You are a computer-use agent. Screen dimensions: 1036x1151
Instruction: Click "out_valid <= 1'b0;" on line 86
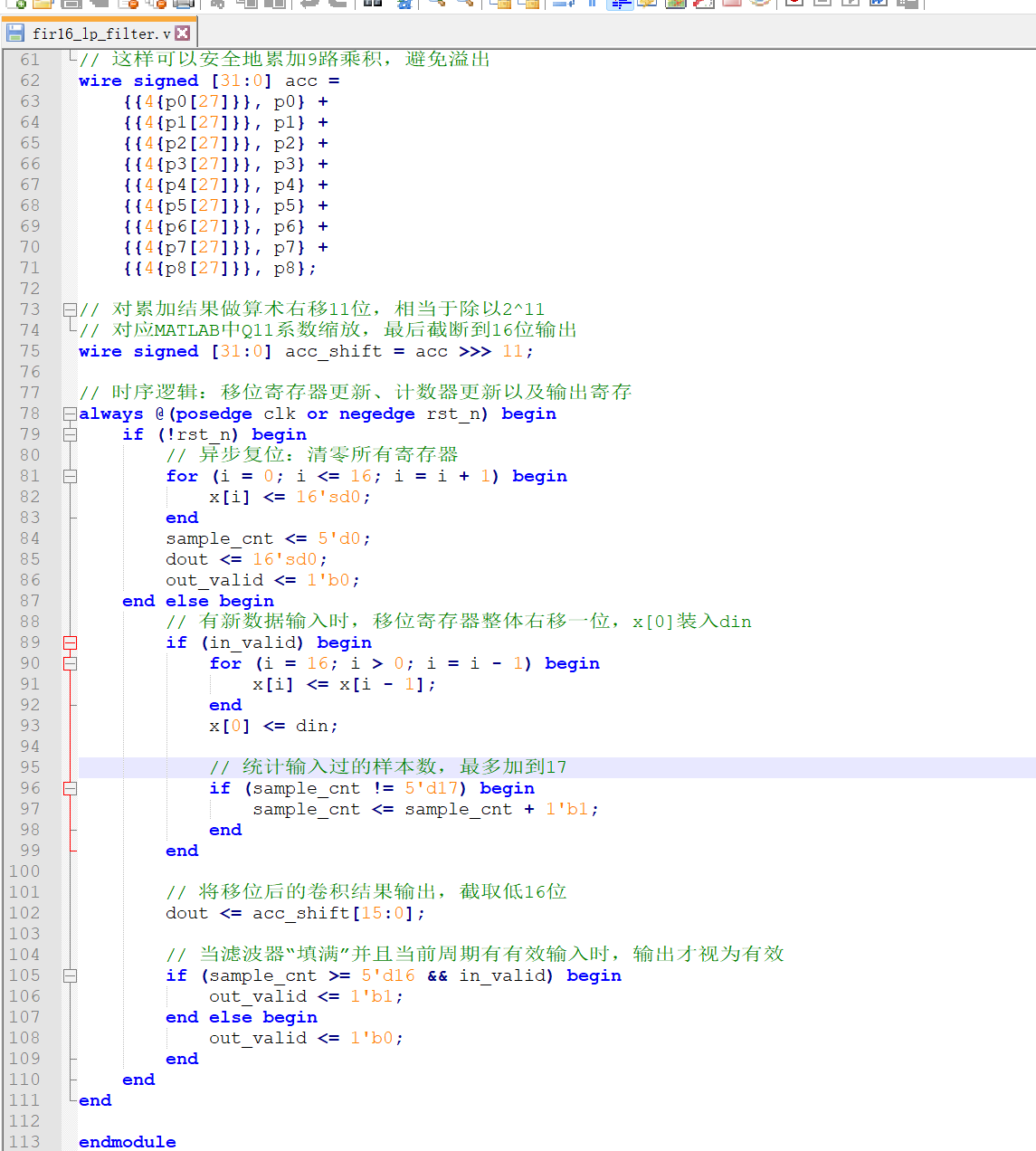262,580
